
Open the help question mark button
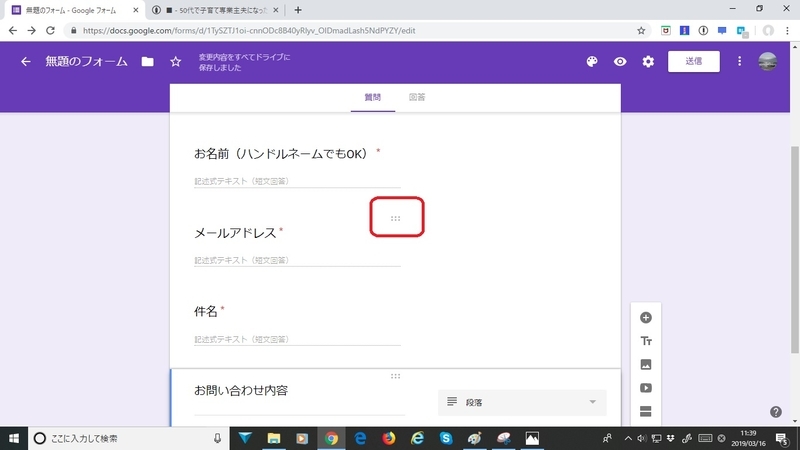coord(776,412)
